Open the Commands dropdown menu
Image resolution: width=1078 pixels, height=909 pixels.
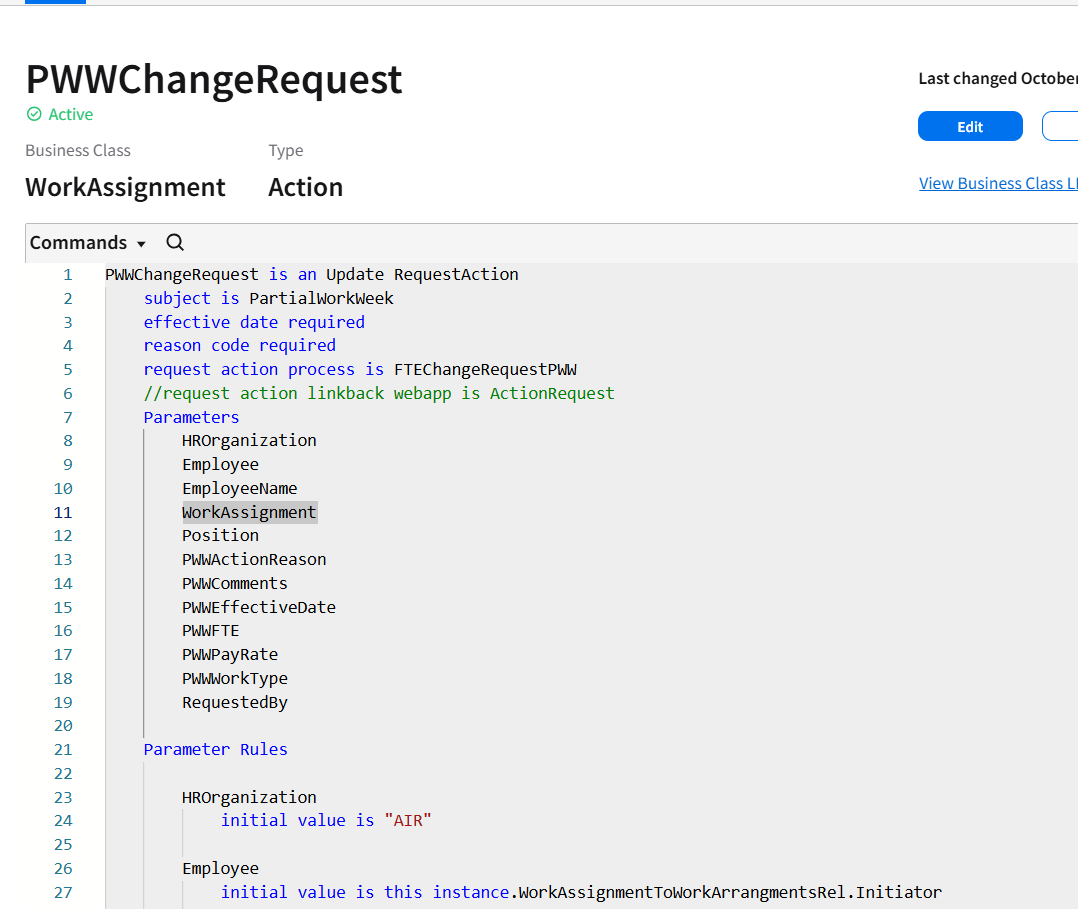click(x=88, y=243)
